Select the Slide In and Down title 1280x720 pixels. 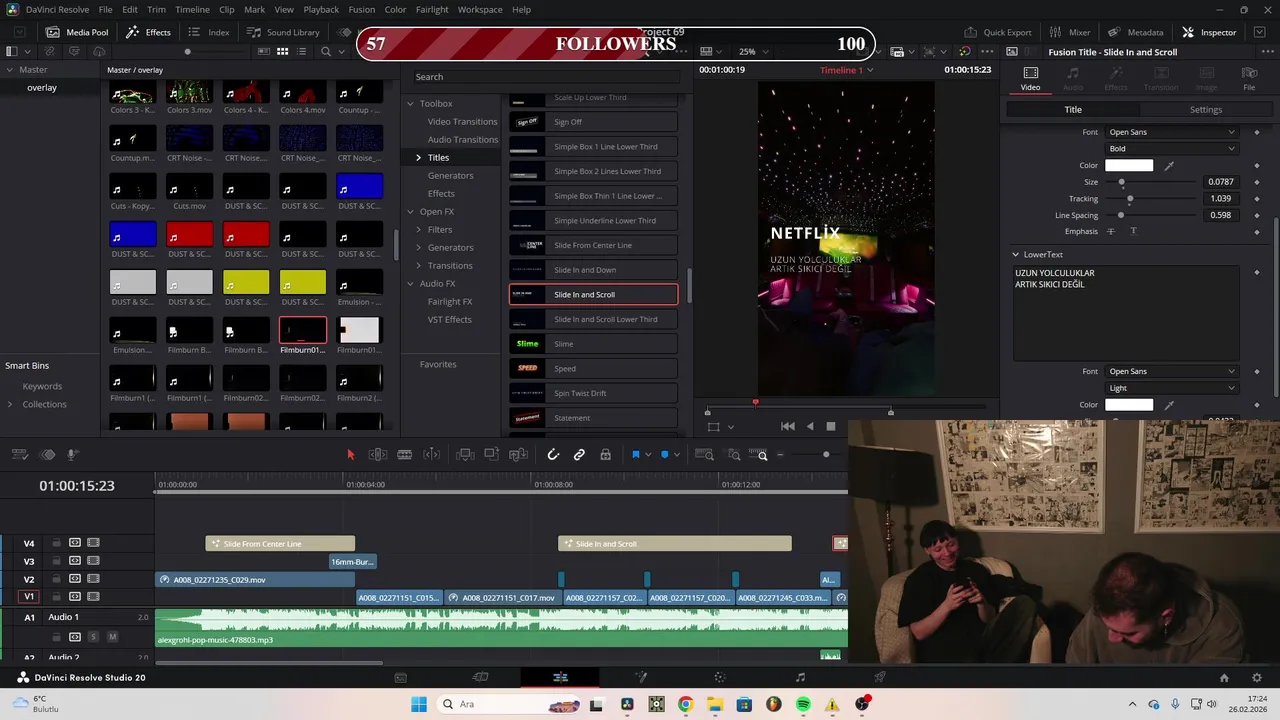[x=593, y=270]
